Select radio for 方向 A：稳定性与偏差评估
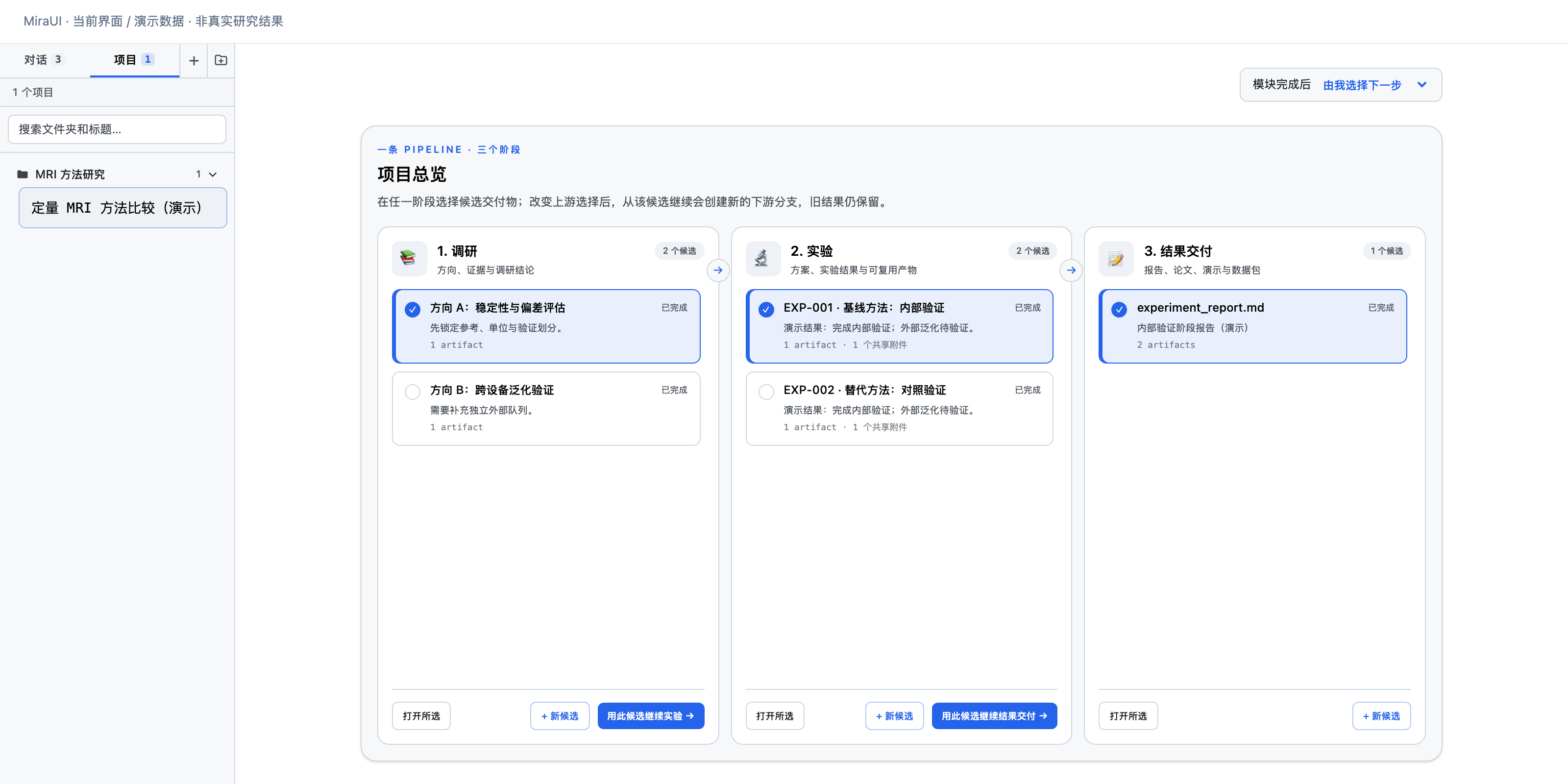Viewport: 1568px width, 784px height. coord(413,309)
